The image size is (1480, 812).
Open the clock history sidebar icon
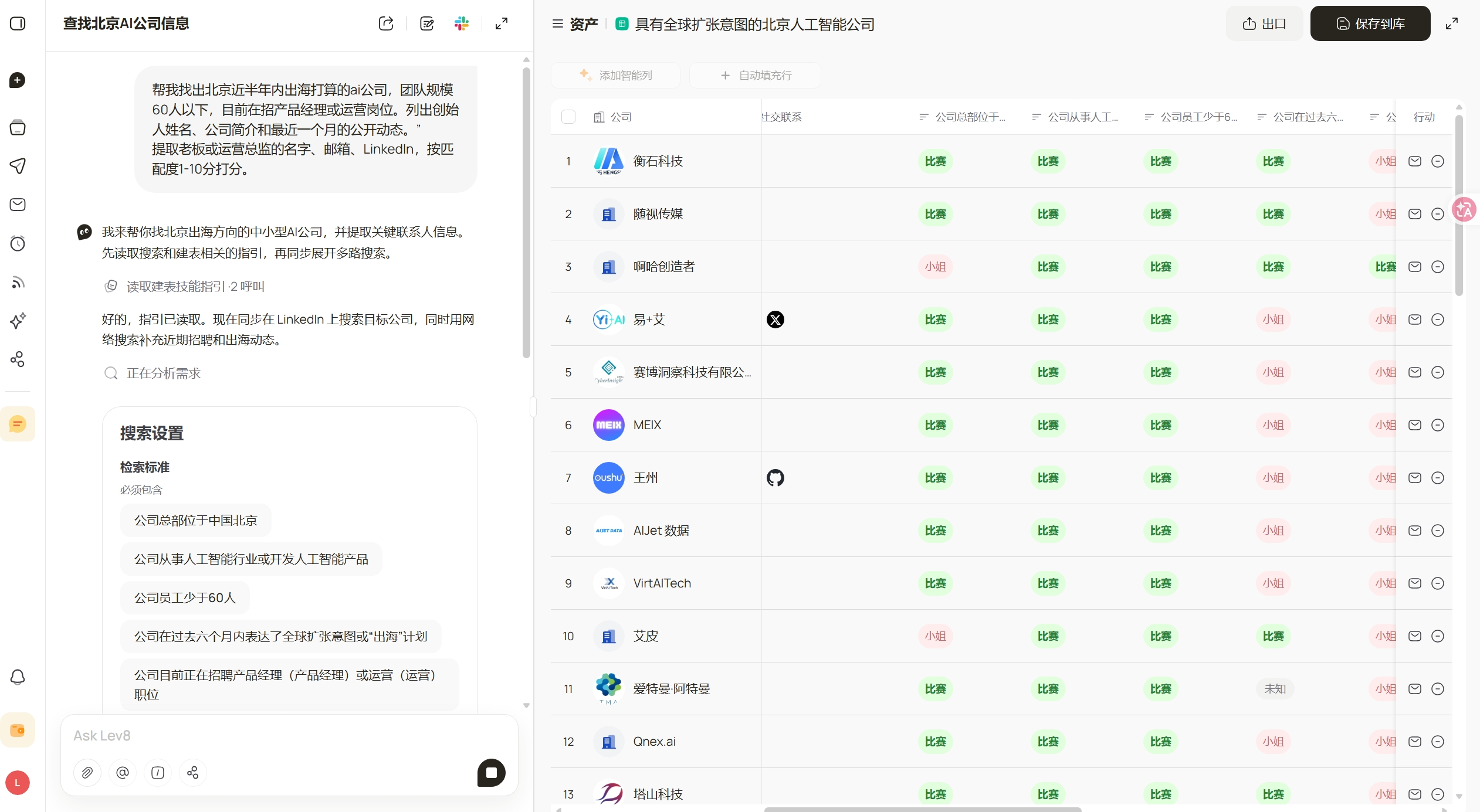tap(18, 243)
